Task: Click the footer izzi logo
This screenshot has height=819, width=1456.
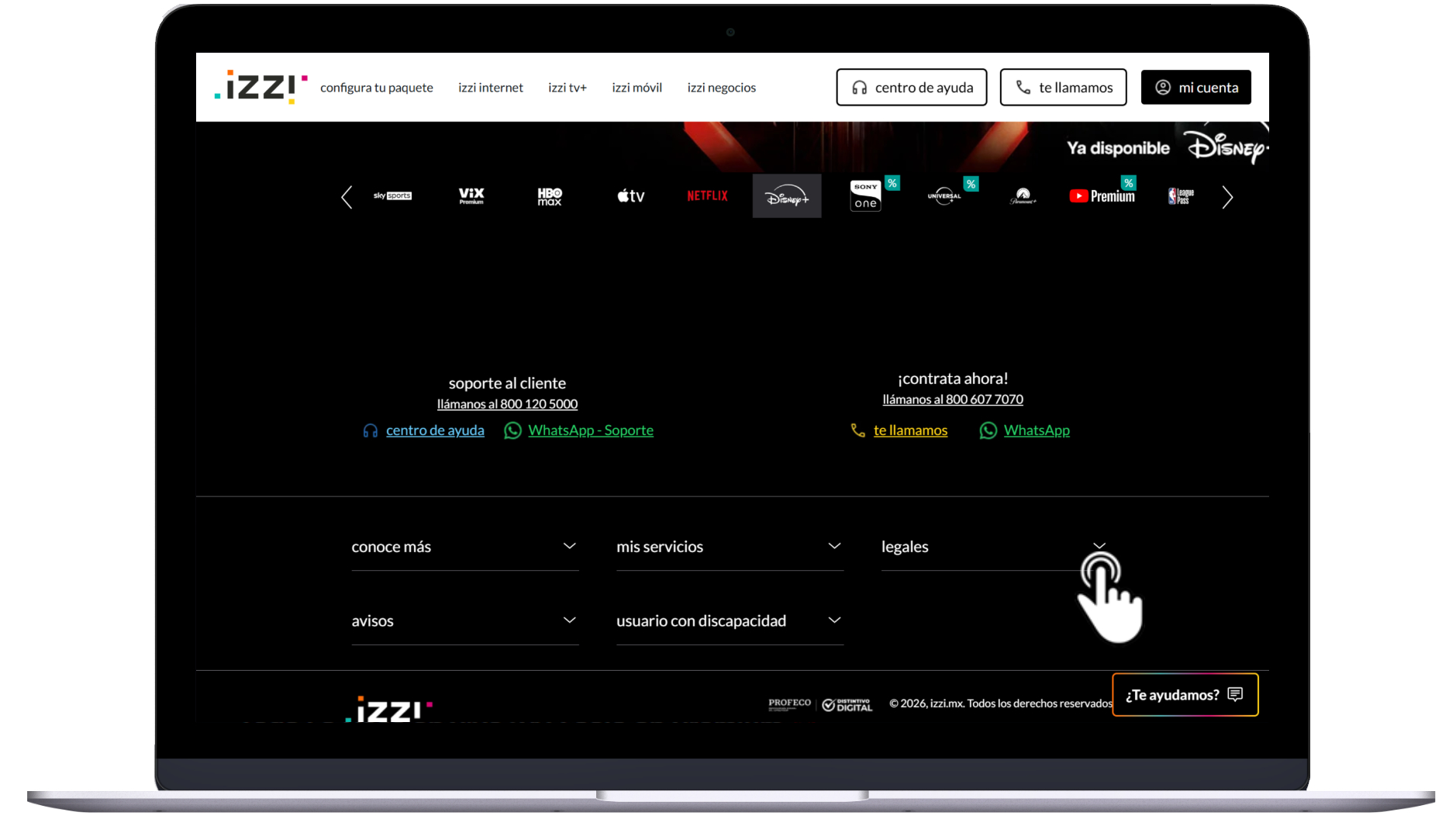Action: pos(389,709)
